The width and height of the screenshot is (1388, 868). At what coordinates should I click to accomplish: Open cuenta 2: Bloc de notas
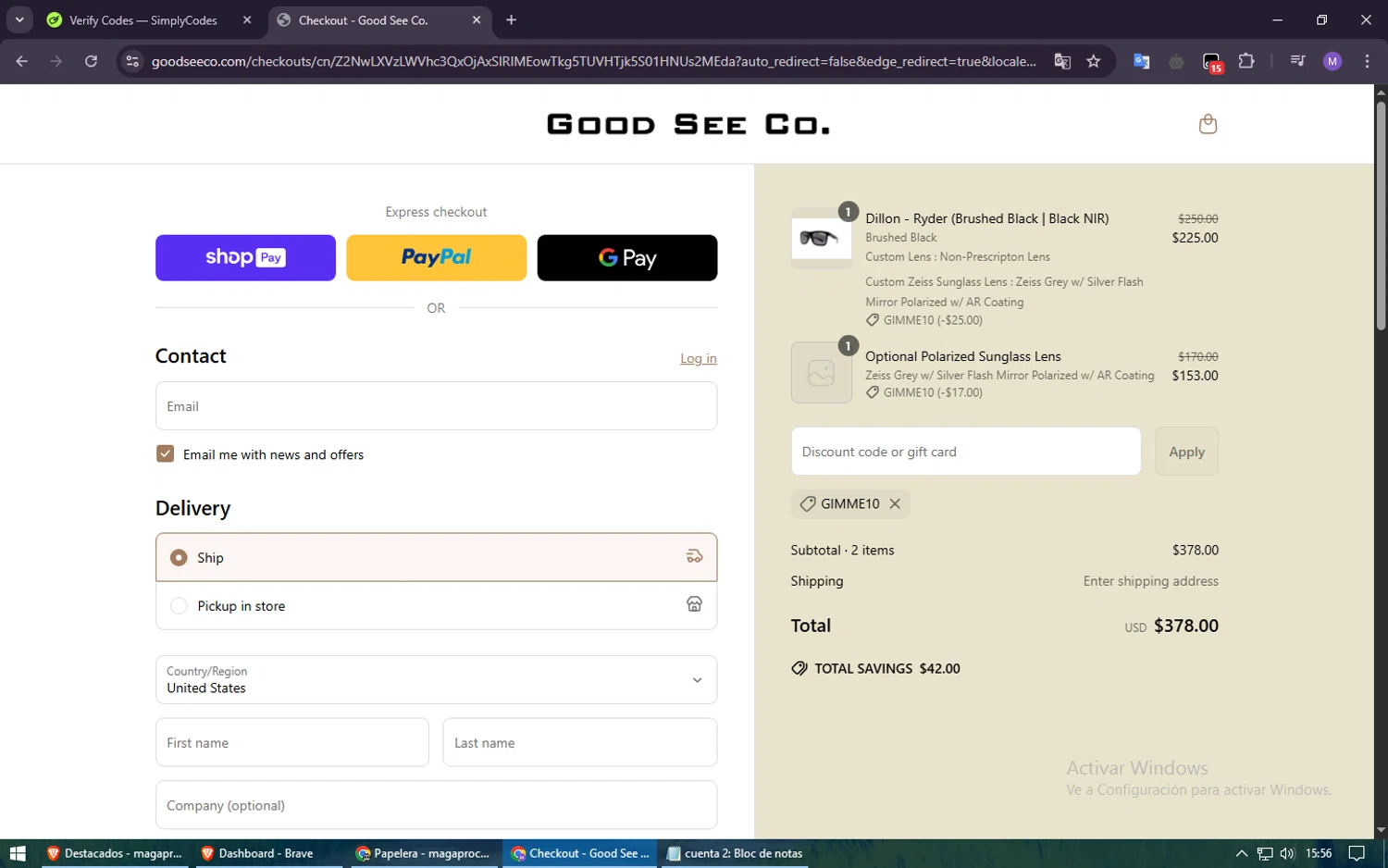(x=734, y=853)
